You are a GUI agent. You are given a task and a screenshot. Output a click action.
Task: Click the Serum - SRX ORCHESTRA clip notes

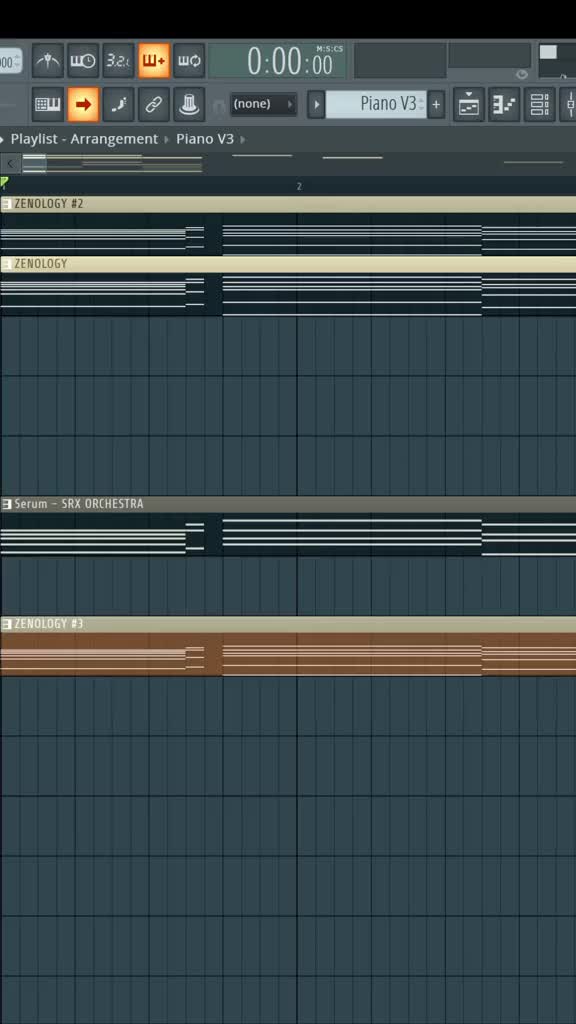[288, 534]
